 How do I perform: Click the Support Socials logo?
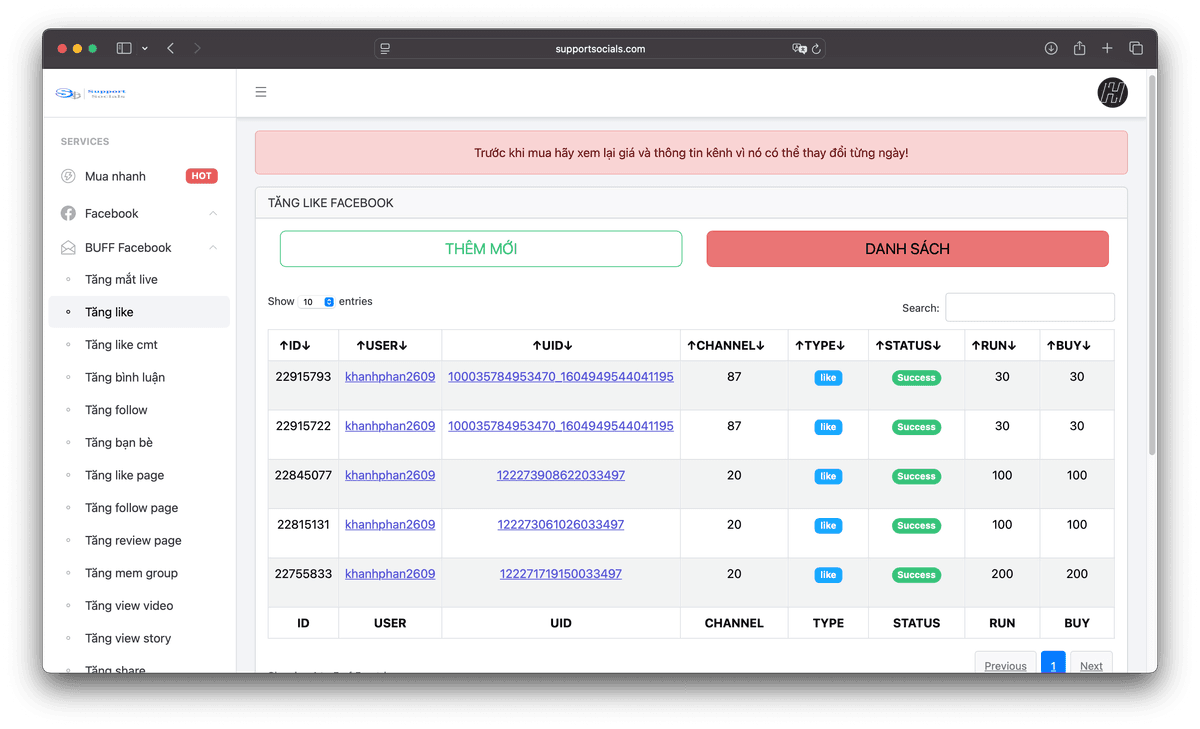coord(91,93)
